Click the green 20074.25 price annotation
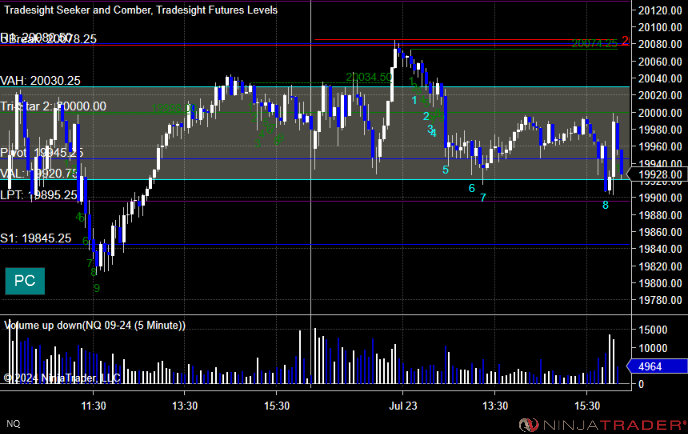Image resolution: width=688 pixels, height=434 pixels. click(595, 43)
